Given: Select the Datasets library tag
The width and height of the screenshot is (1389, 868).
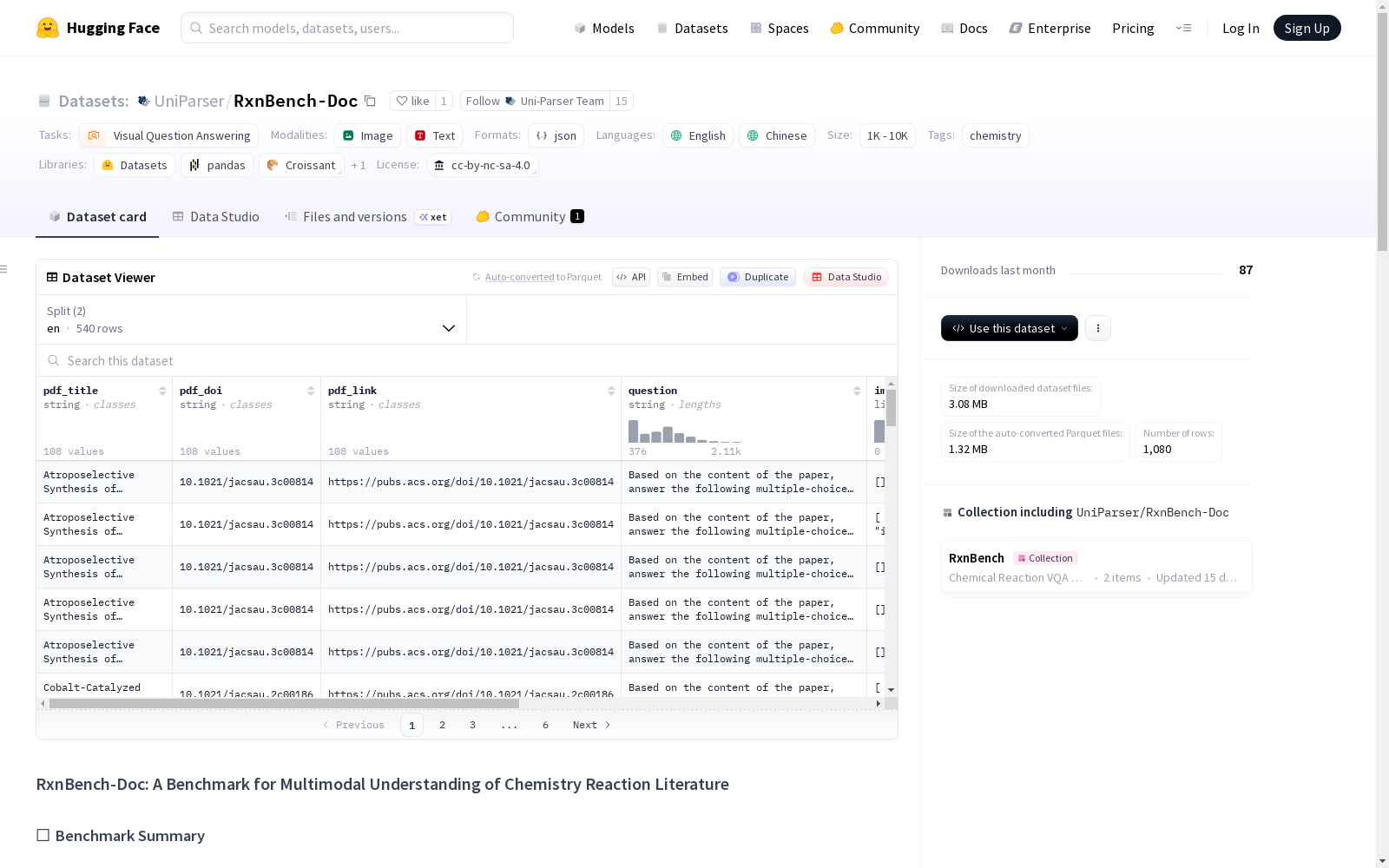Looking at the screenshot, I should [135, 165].
